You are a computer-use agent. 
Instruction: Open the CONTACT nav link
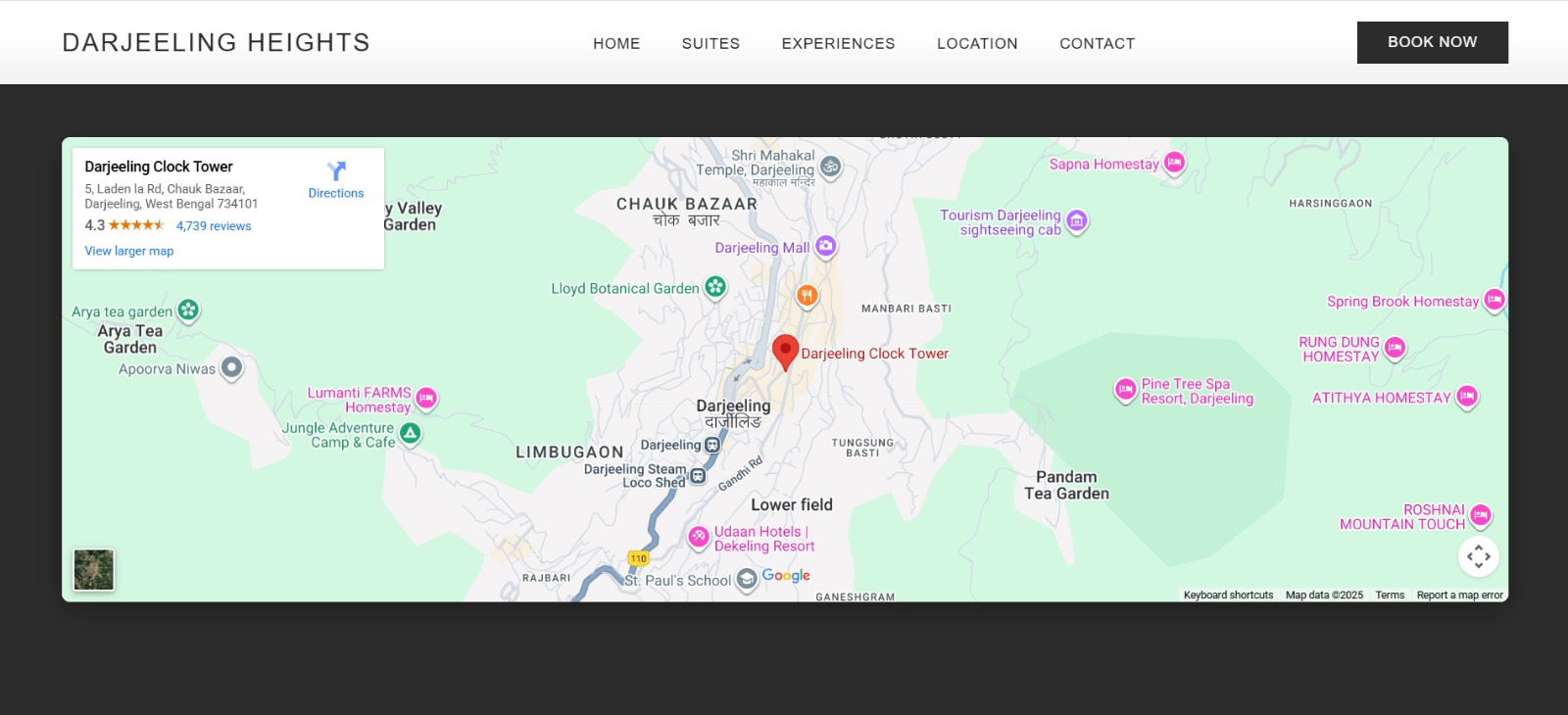(1097, 43)
